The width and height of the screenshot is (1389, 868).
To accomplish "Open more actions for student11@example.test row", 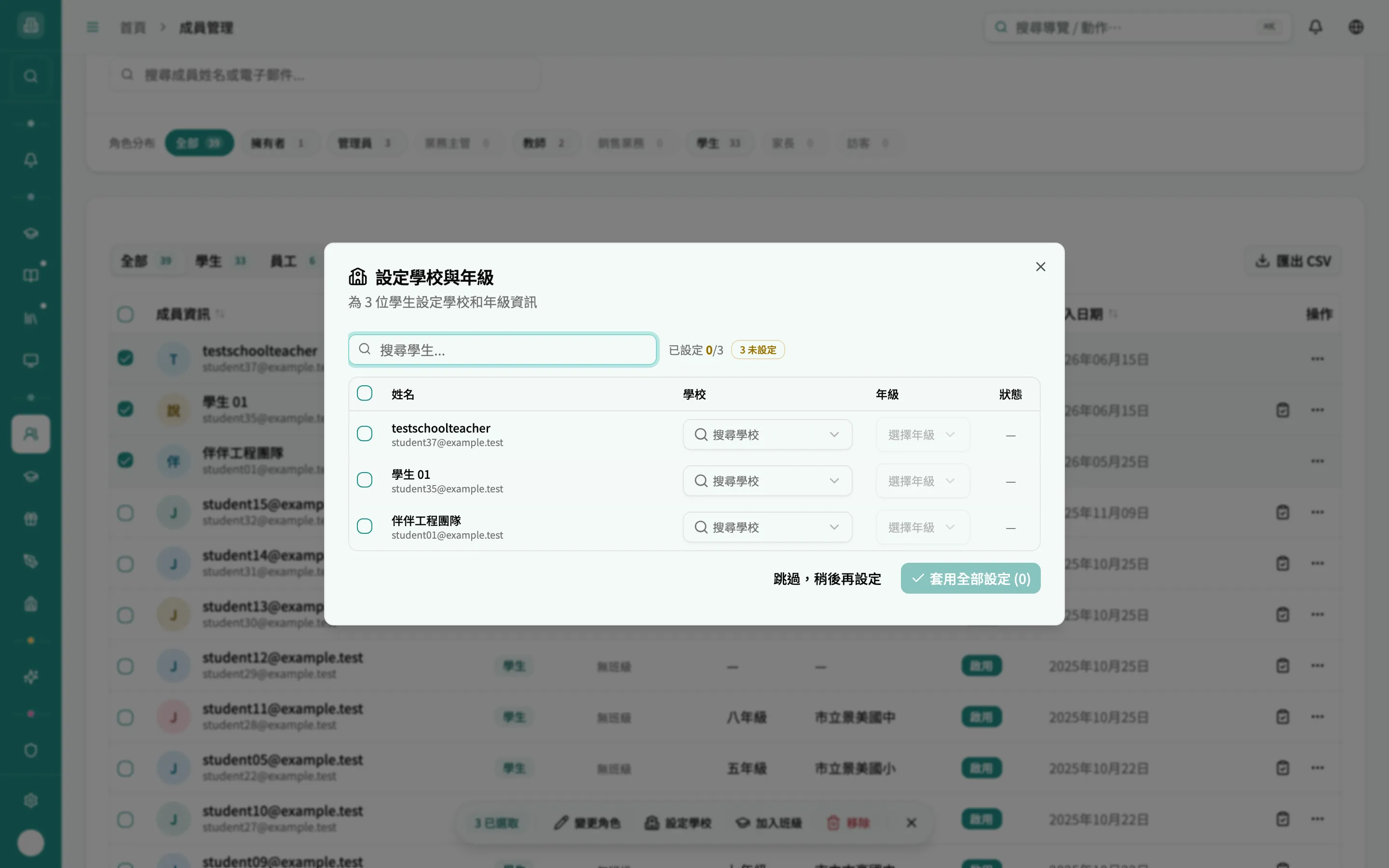I will coord(1317,717).
